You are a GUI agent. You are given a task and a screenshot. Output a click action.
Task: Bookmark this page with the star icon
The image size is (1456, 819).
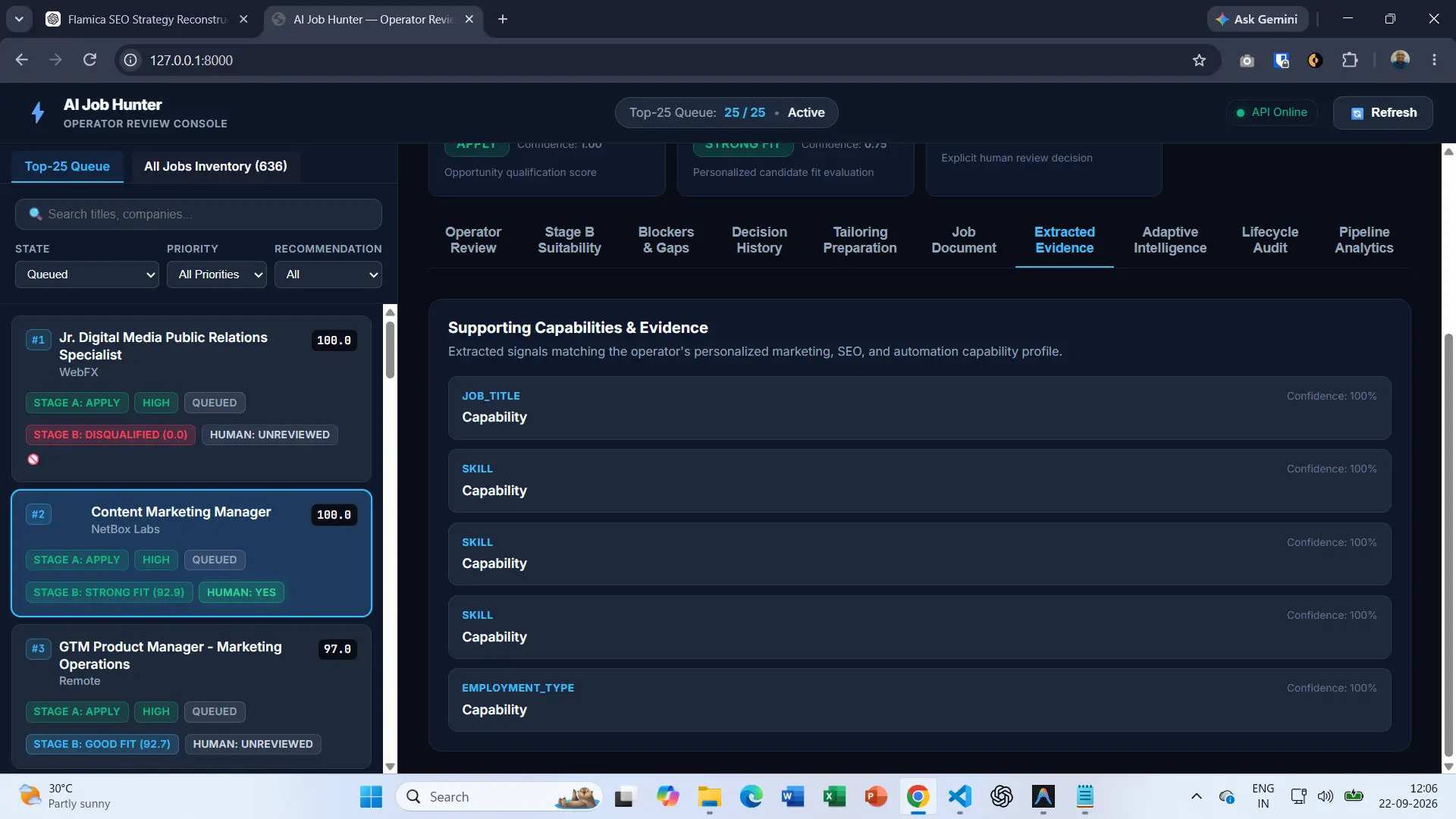pyautogui.click(x=1199, y=60)
